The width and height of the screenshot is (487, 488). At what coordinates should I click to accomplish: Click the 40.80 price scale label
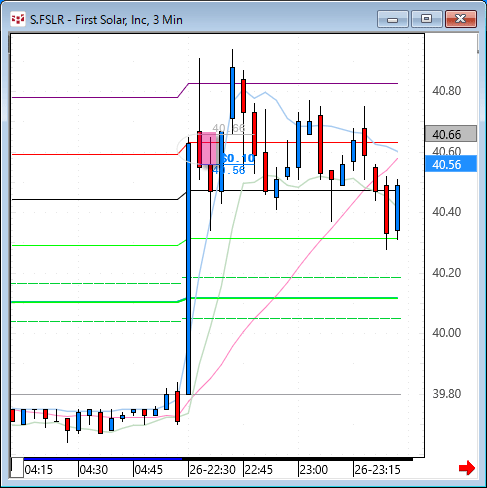point(446,90)
